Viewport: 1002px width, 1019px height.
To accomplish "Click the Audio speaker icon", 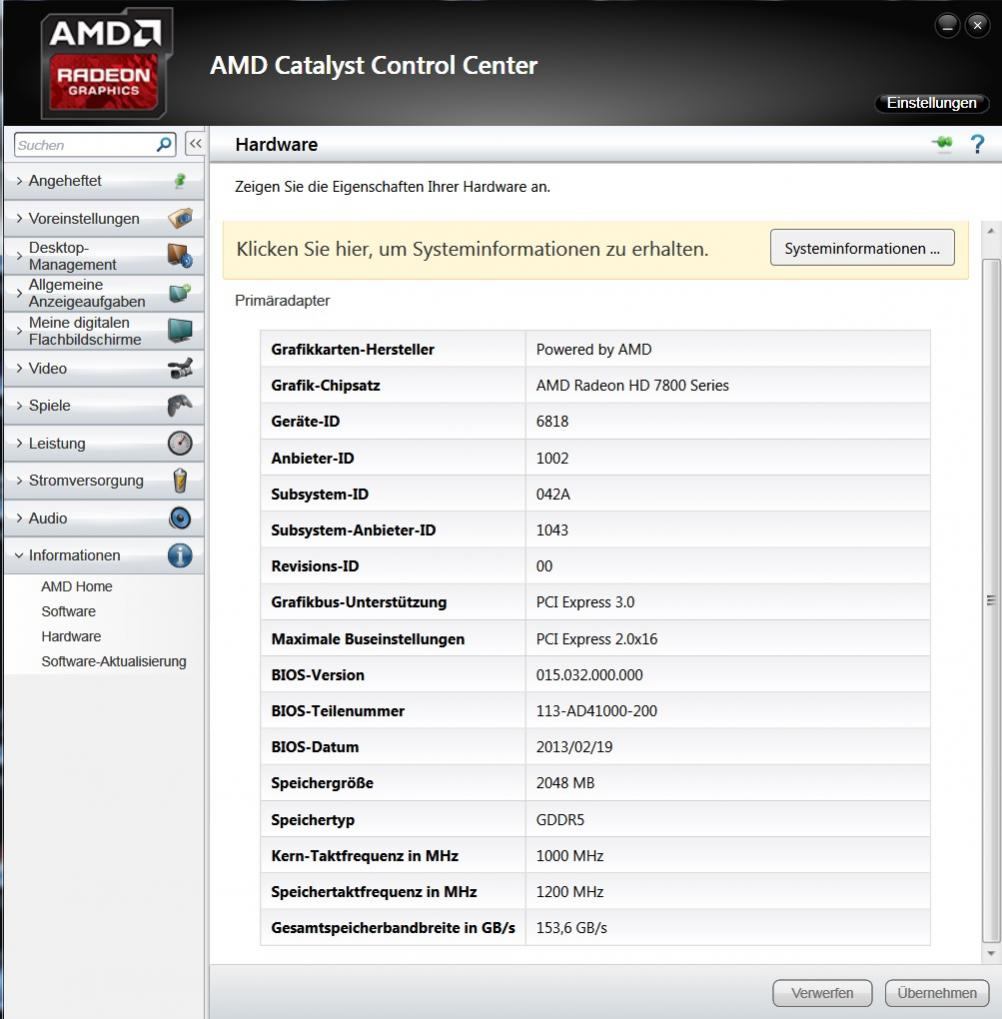I will click(x=180, y=518).
